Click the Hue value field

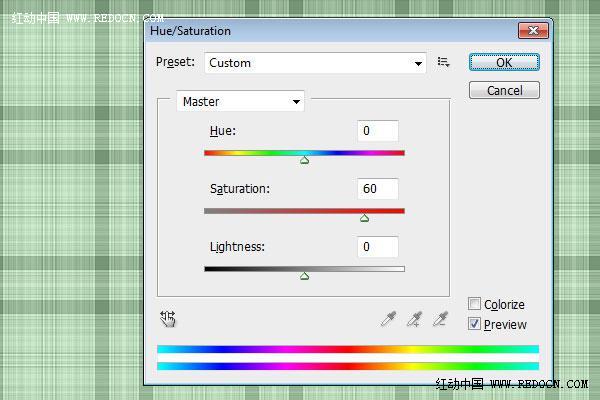pos(377,131)
